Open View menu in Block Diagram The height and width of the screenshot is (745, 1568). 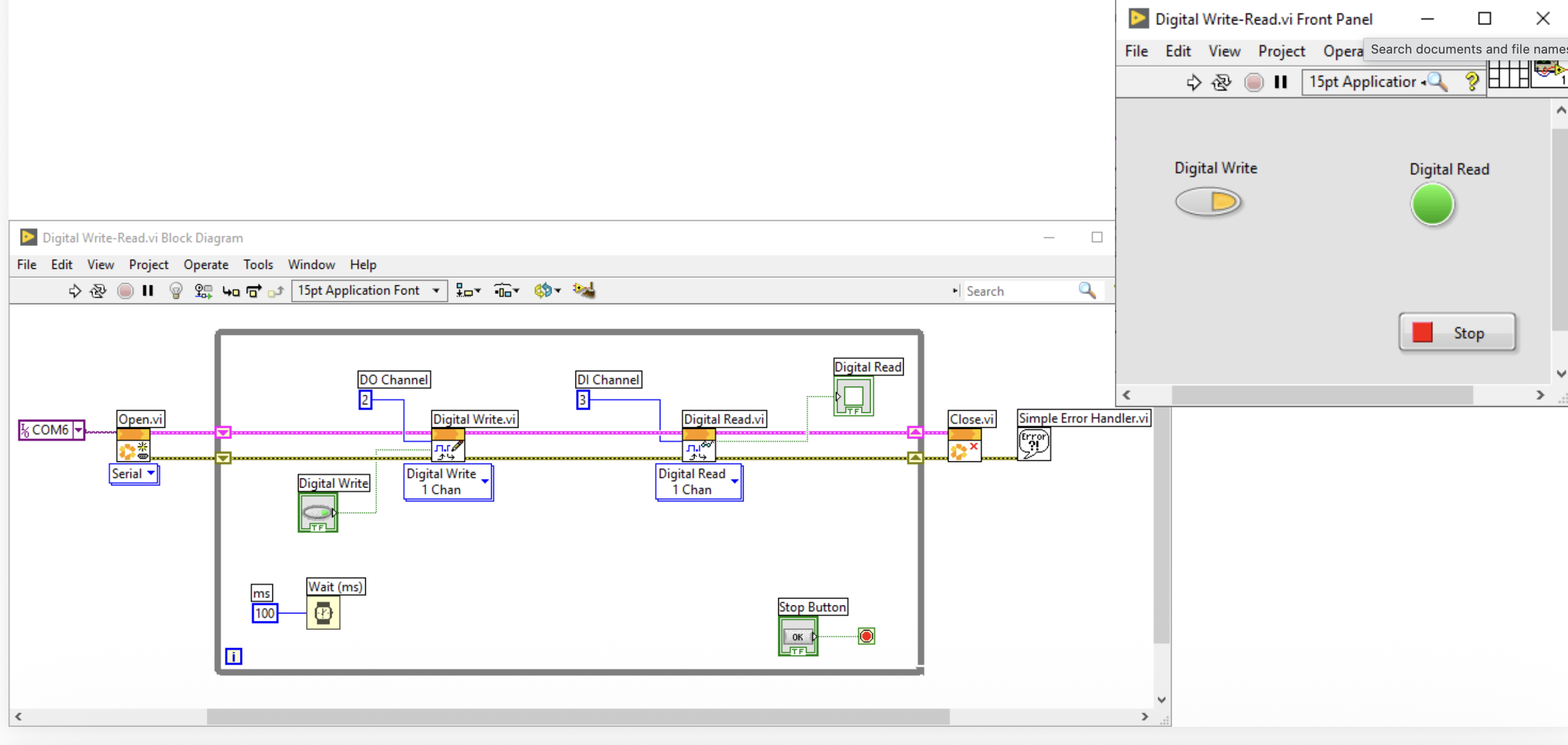click(100, 265)
